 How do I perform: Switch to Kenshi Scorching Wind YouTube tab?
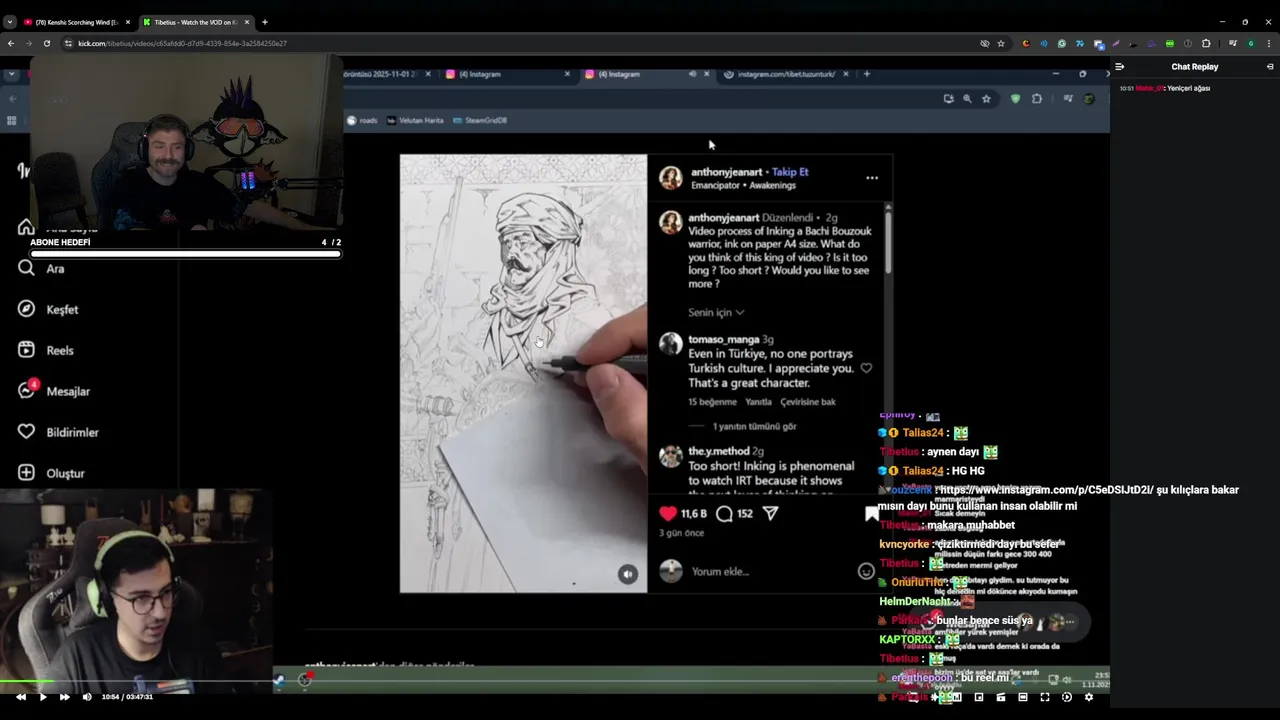75,22
